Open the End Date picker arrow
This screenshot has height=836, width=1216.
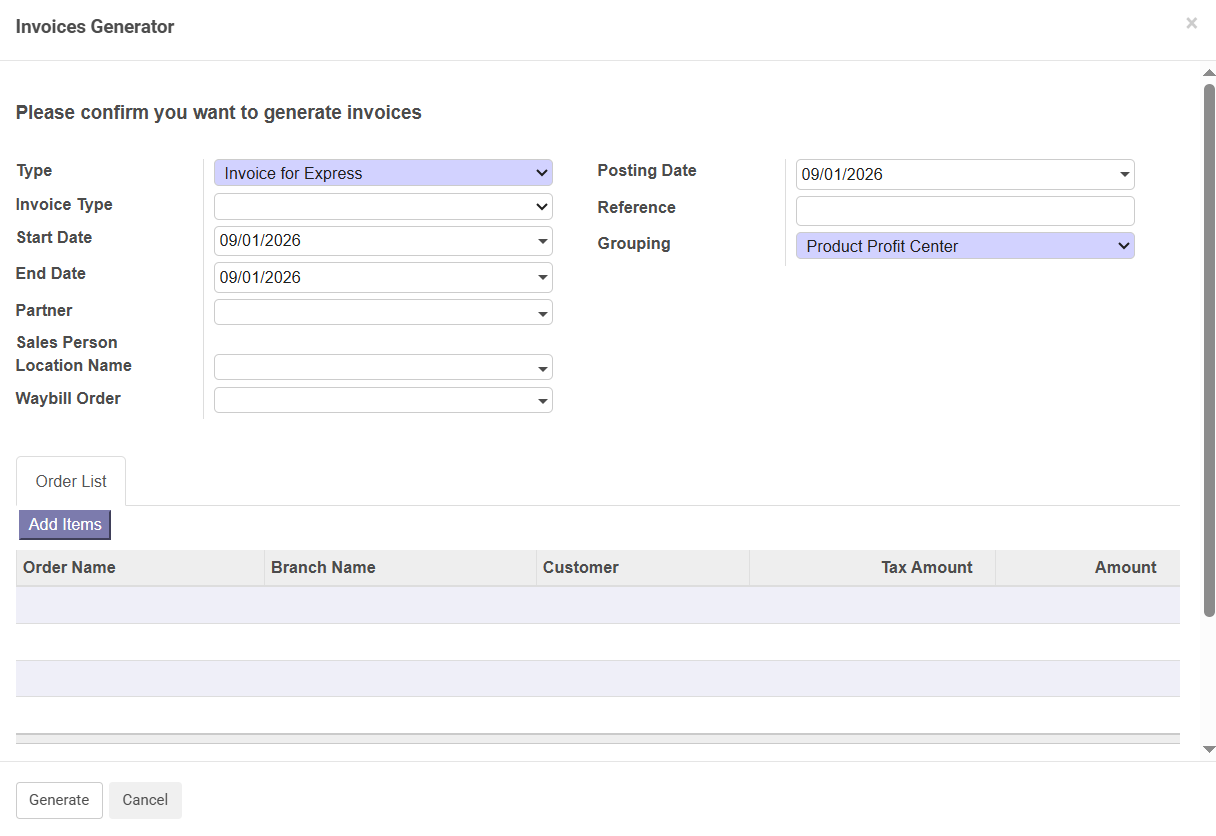click(543, 277)
